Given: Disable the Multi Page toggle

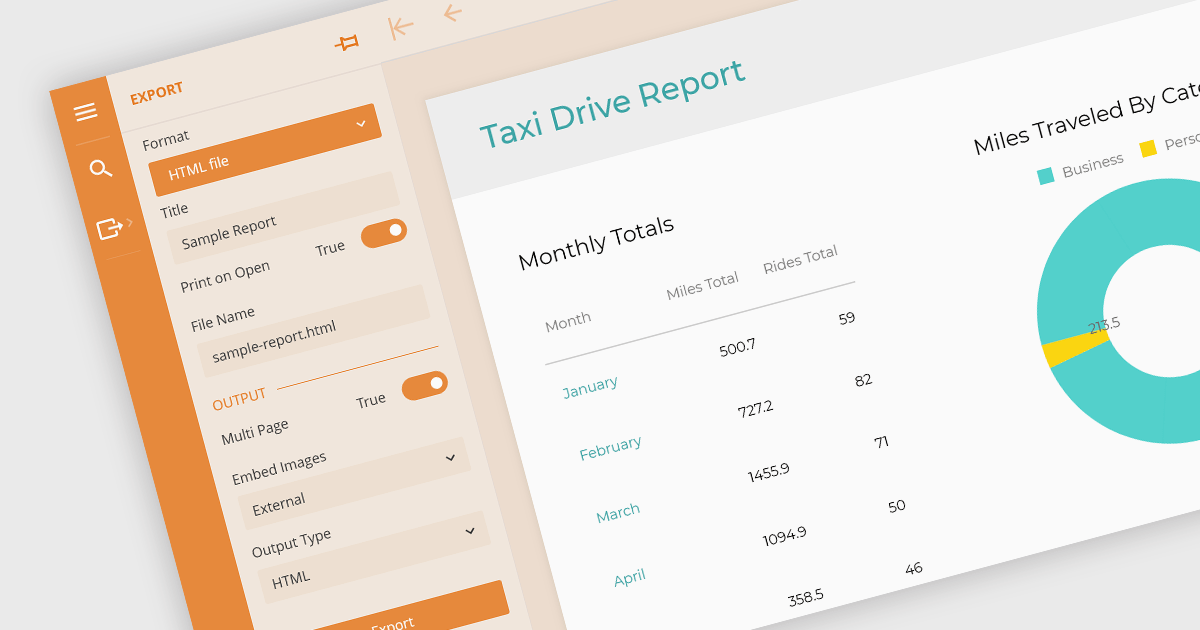Looking at the screenshot, I should [425, 385].
